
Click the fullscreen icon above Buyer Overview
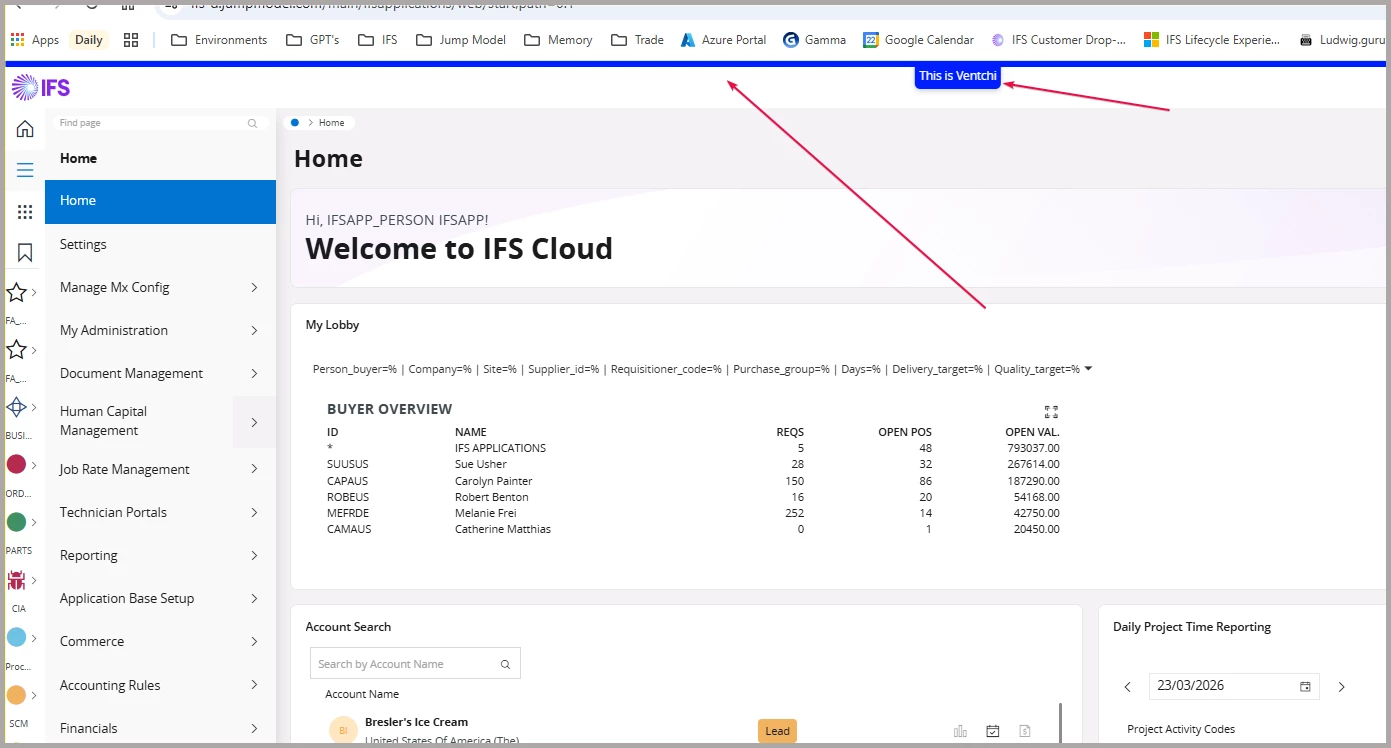[x=1050, y=412]
